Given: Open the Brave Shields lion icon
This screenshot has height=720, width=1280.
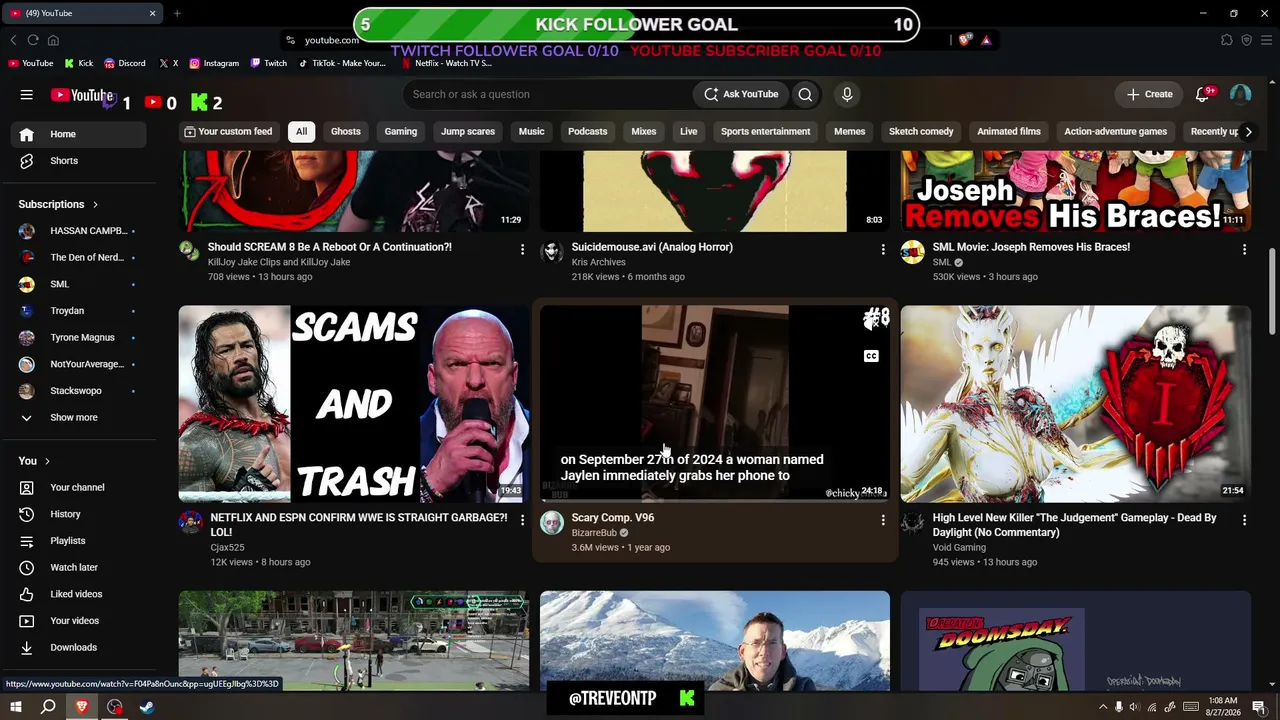Looking at the screenshot, I should [965, 40].
